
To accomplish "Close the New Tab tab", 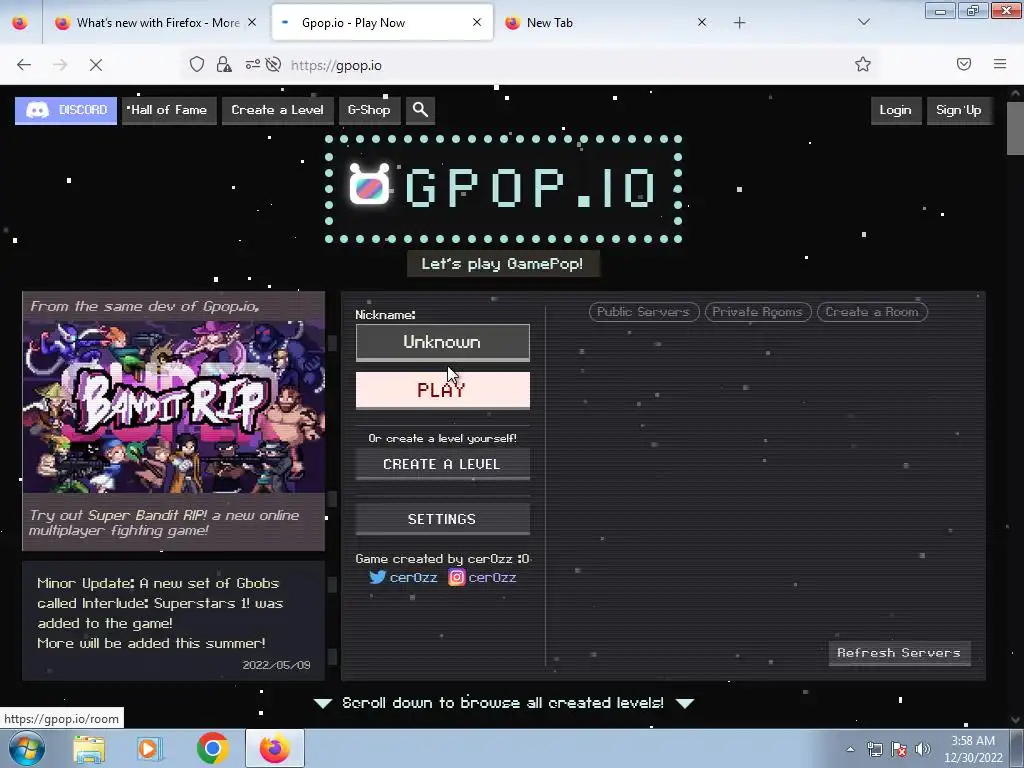I will pos(702,22).
